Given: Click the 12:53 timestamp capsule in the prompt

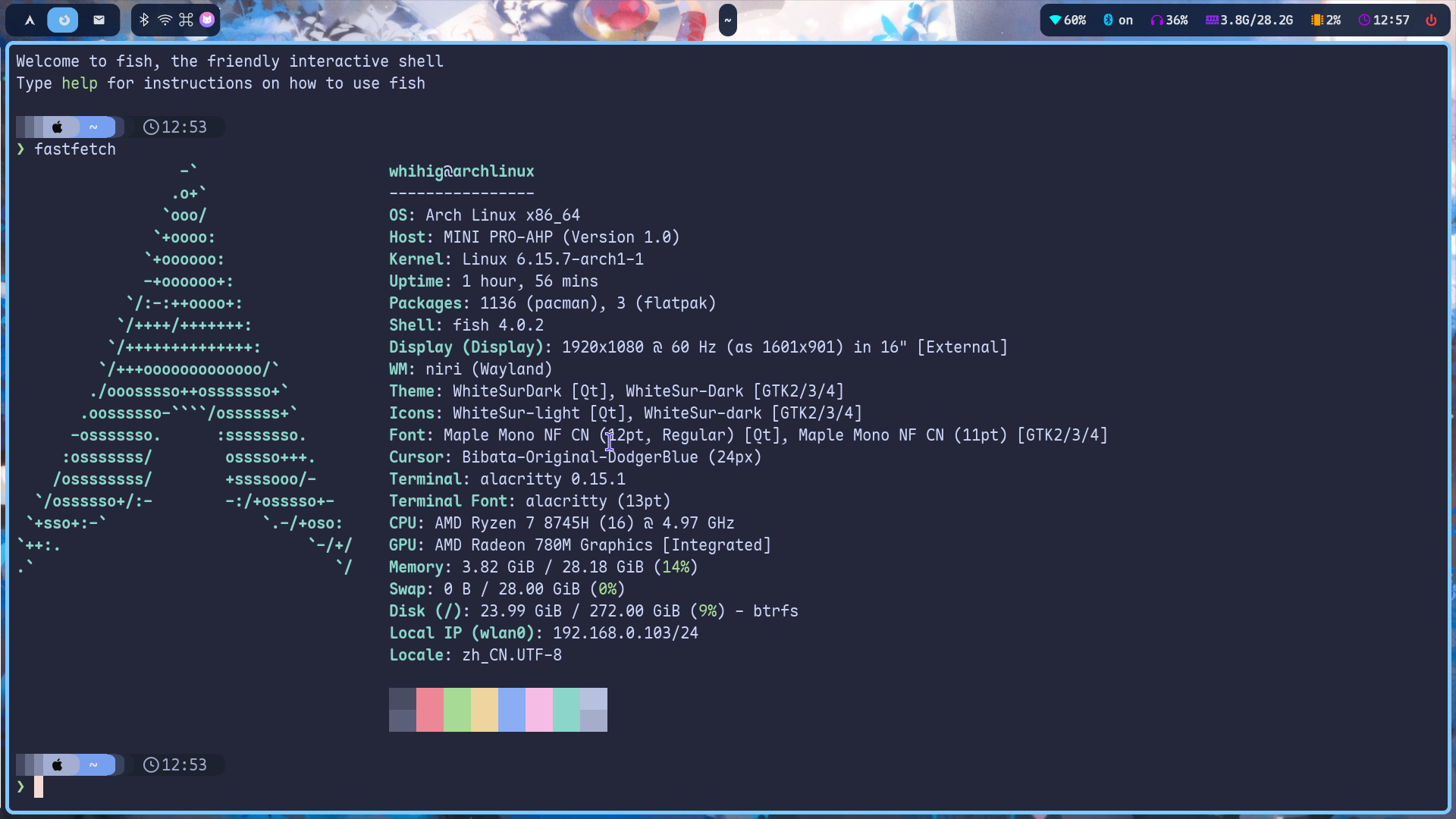Looking at the screenshot, I should (x=175, y=127).
